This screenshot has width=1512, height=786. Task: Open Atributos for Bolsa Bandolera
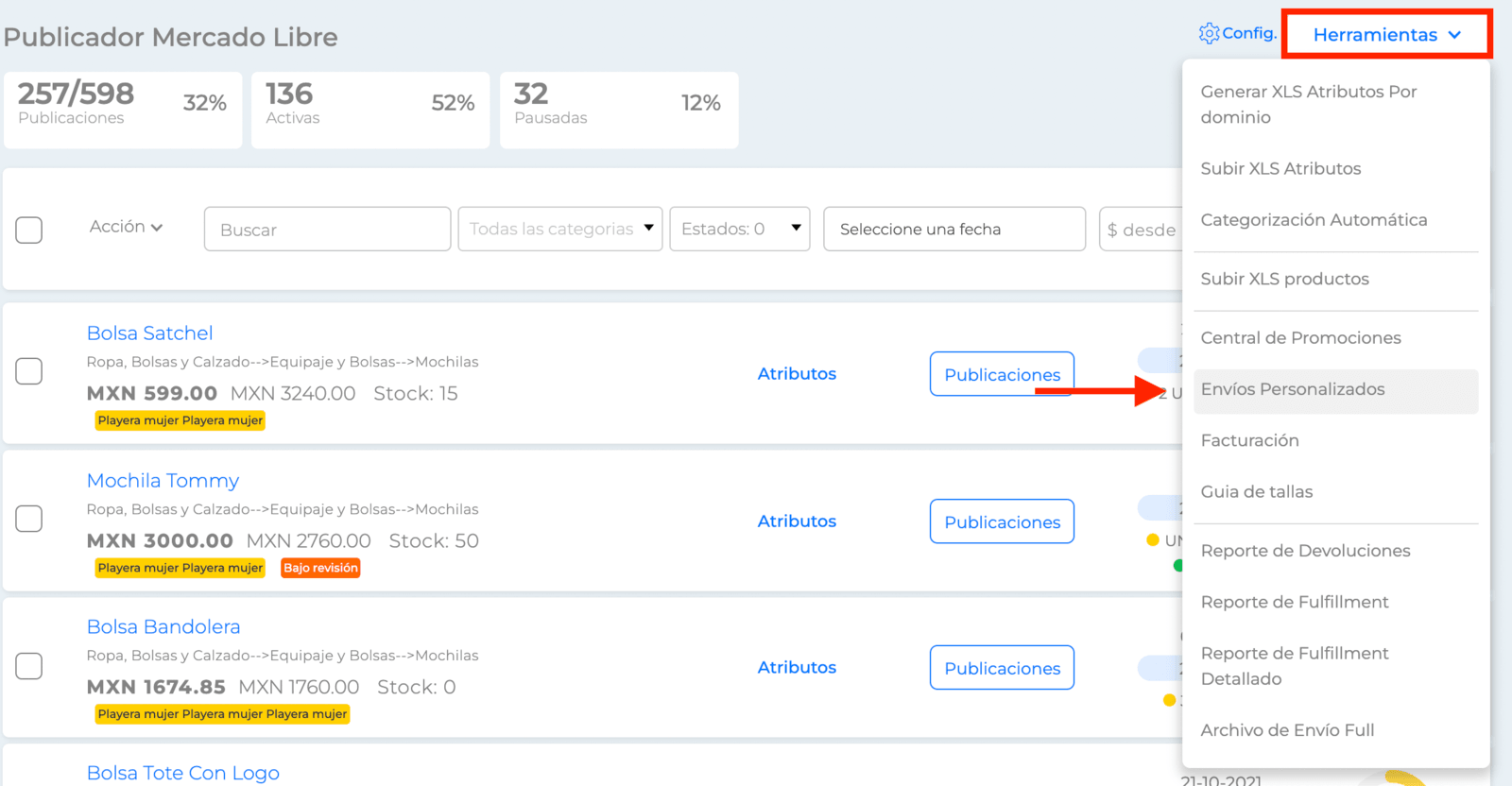[x=797, y=668]
